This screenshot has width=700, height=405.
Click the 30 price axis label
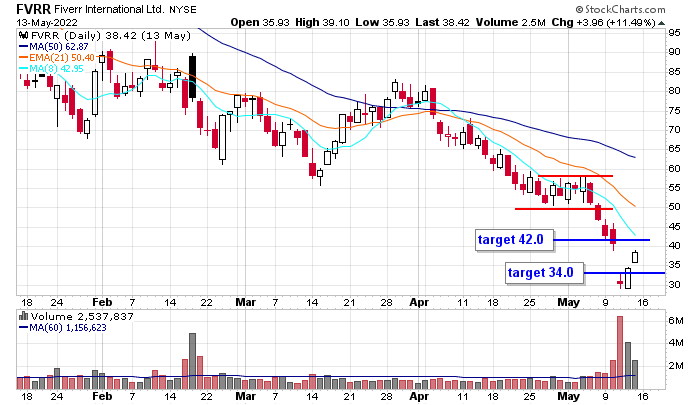(x=674, y=284)
